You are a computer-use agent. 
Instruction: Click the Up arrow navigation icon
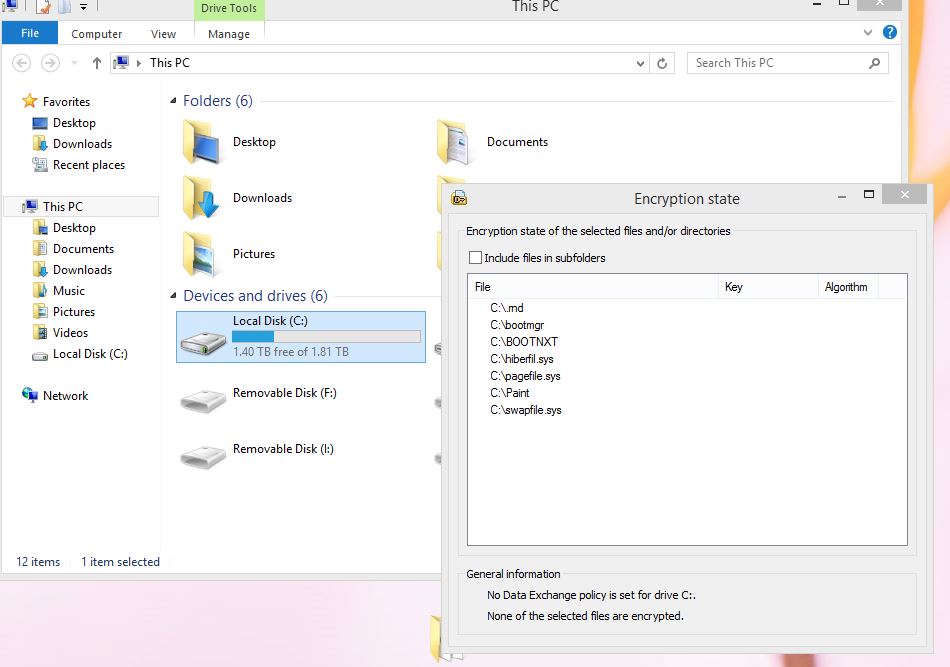[96, 63]
